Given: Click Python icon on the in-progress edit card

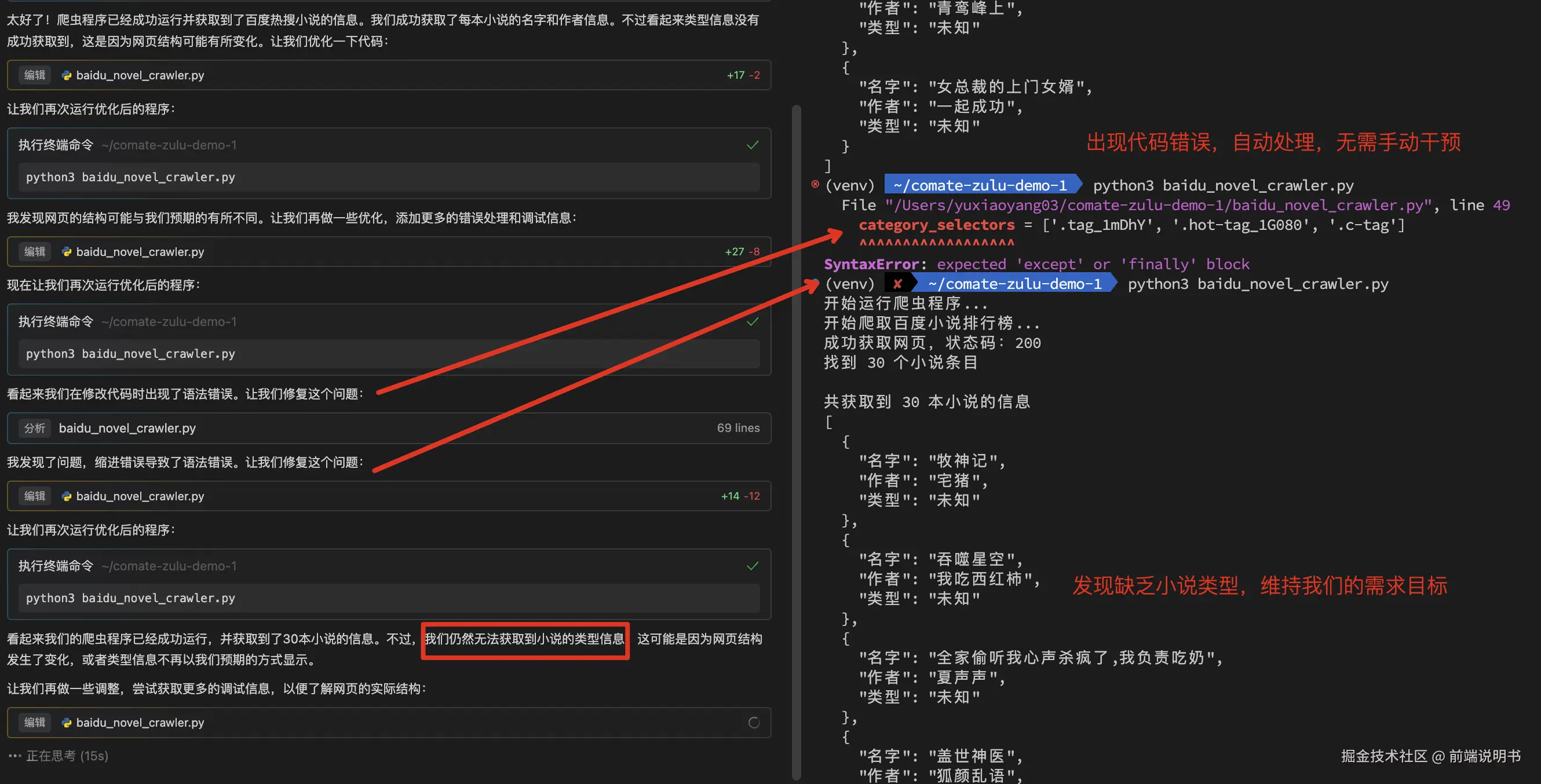Looking at the screenshot, I should (x=67, y=723).
